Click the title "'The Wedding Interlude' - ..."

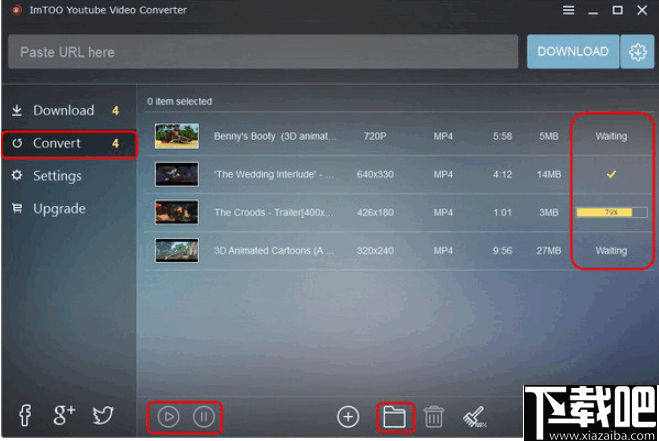click(x=274, y=174)
